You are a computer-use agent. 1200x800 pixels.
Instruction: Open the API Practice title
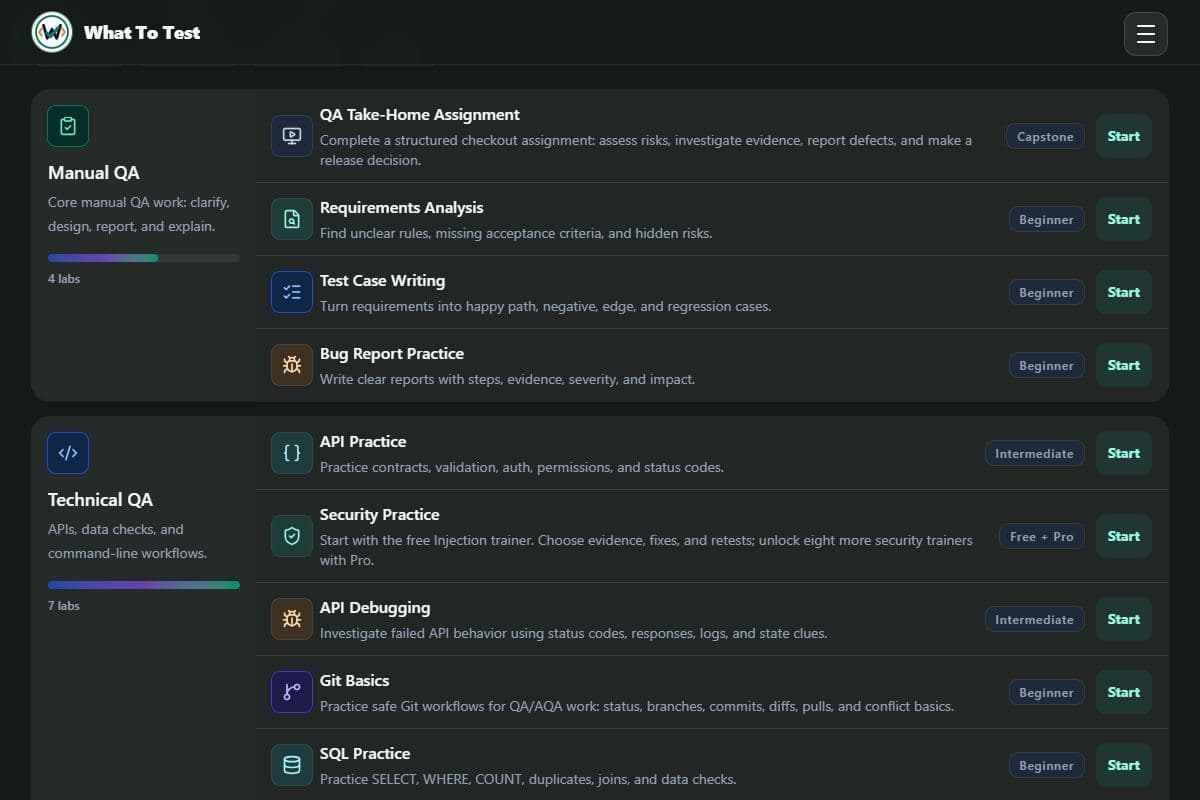coord(363,442)
